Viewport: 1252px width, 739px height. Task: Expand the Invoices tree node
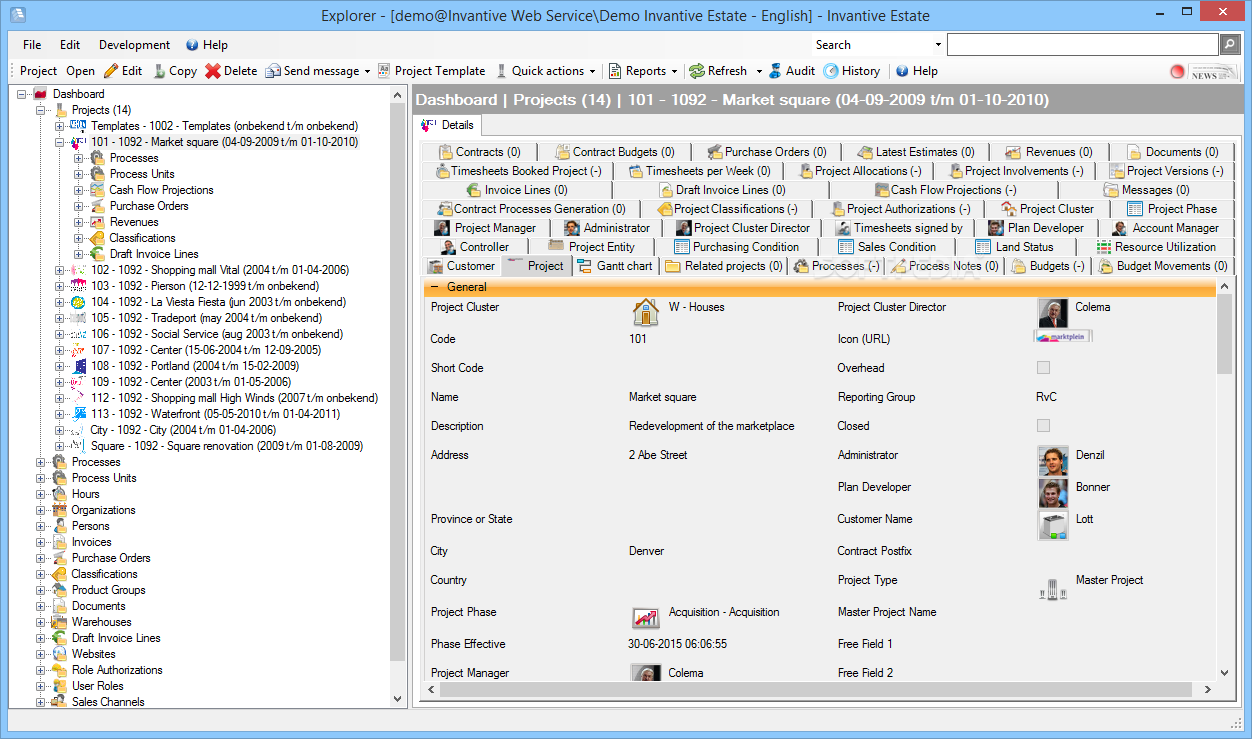tap(41, 542)
